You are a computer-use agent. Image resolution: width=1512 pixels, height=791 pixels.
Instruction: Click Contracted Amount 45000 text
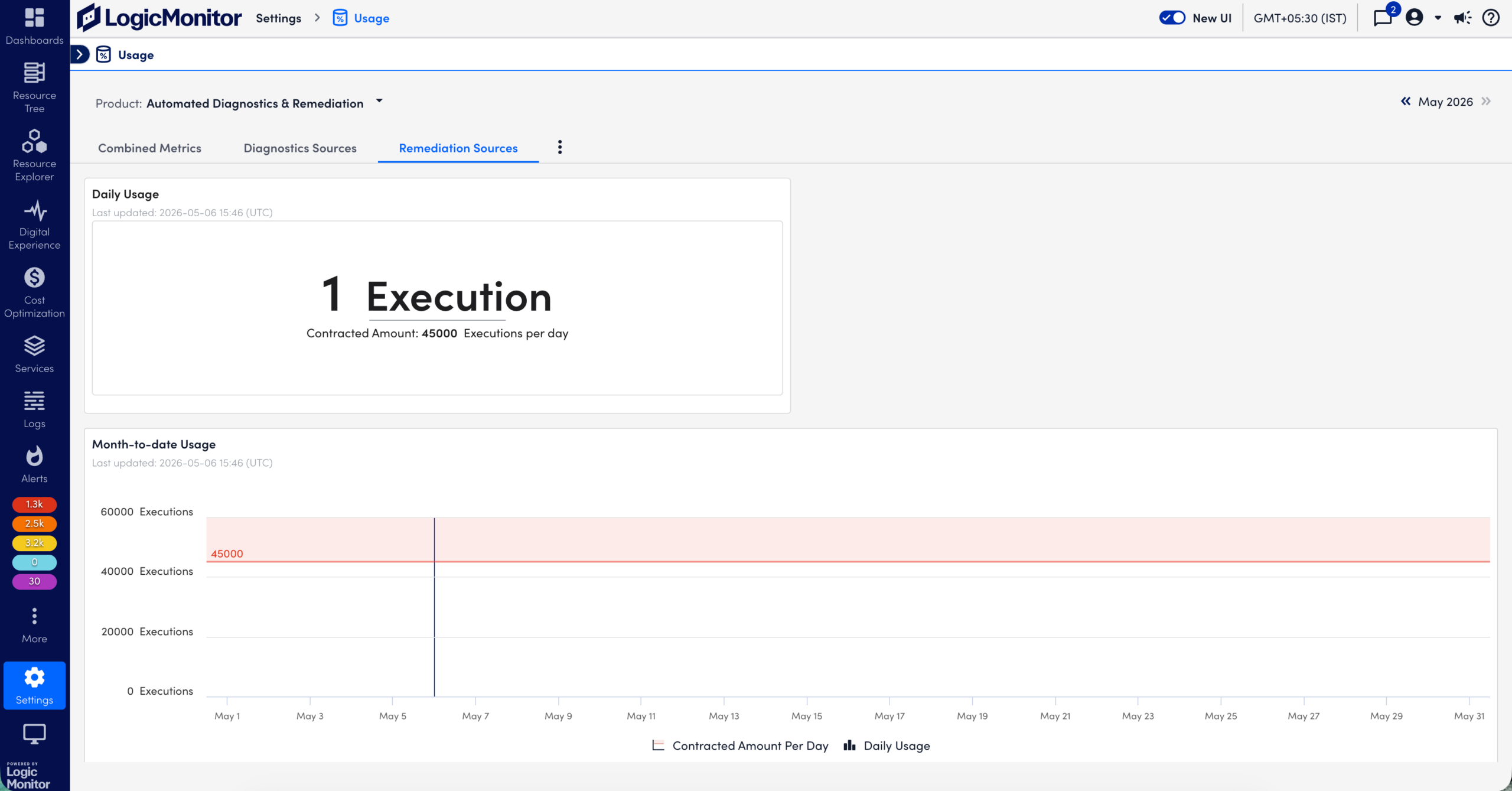437,333
